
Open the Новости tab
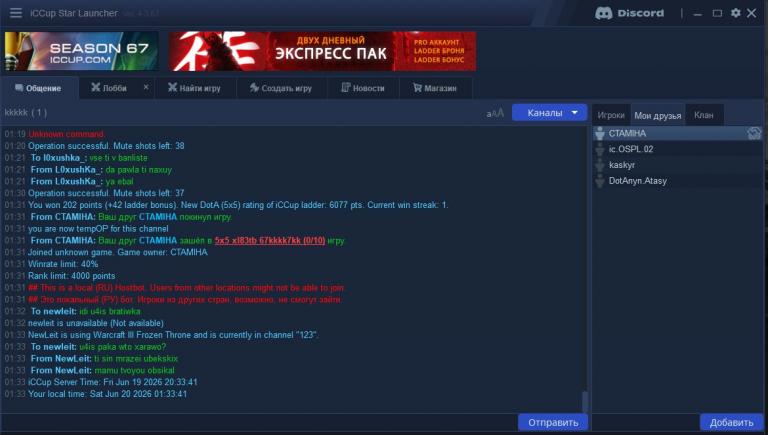pyautogui.click(x=363, y=88)
